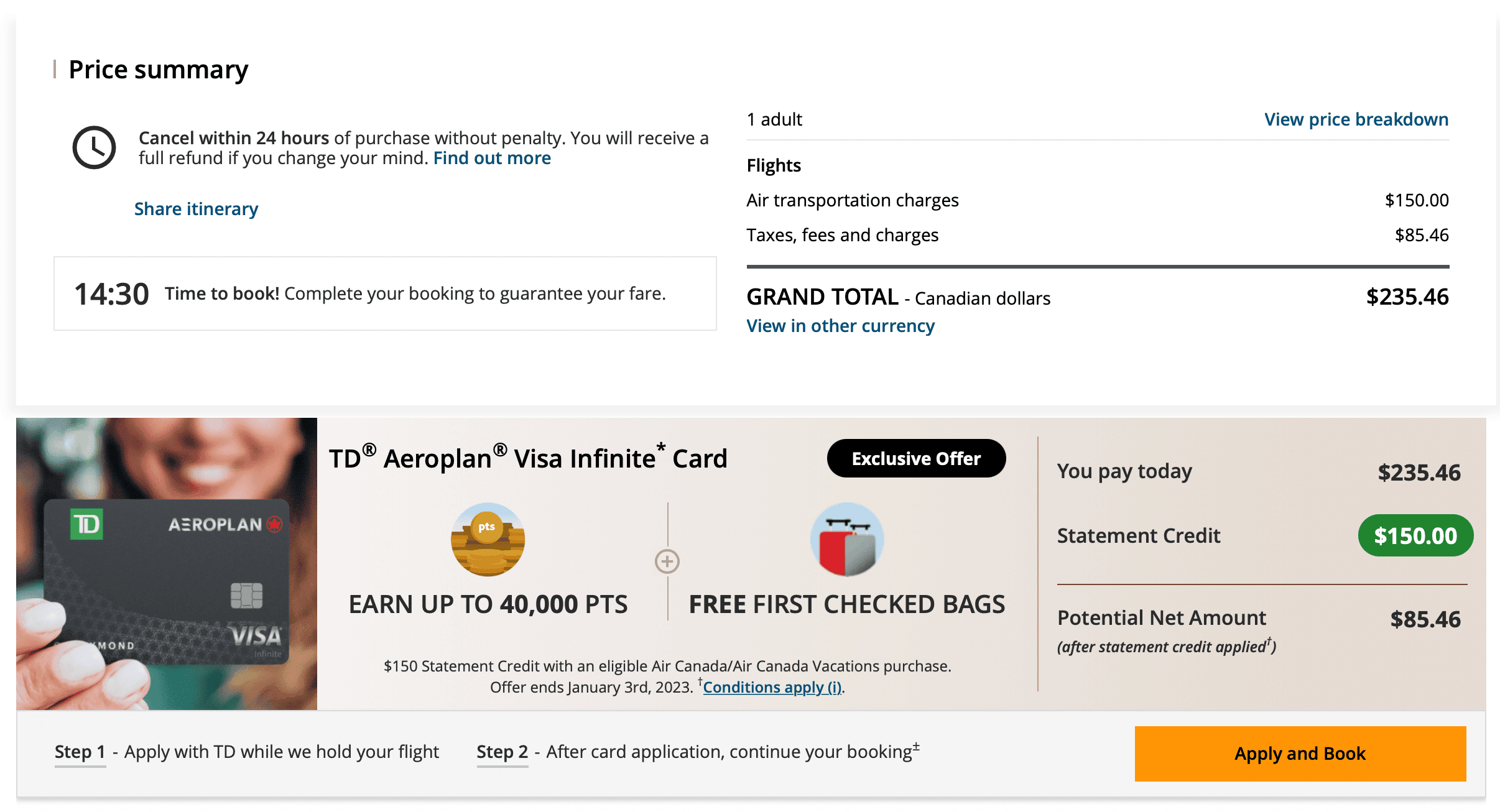The height and width of the screenshot is (812, 1500).
Task: Click the grand total $235.46 amount
Action: coord(1407,297)
